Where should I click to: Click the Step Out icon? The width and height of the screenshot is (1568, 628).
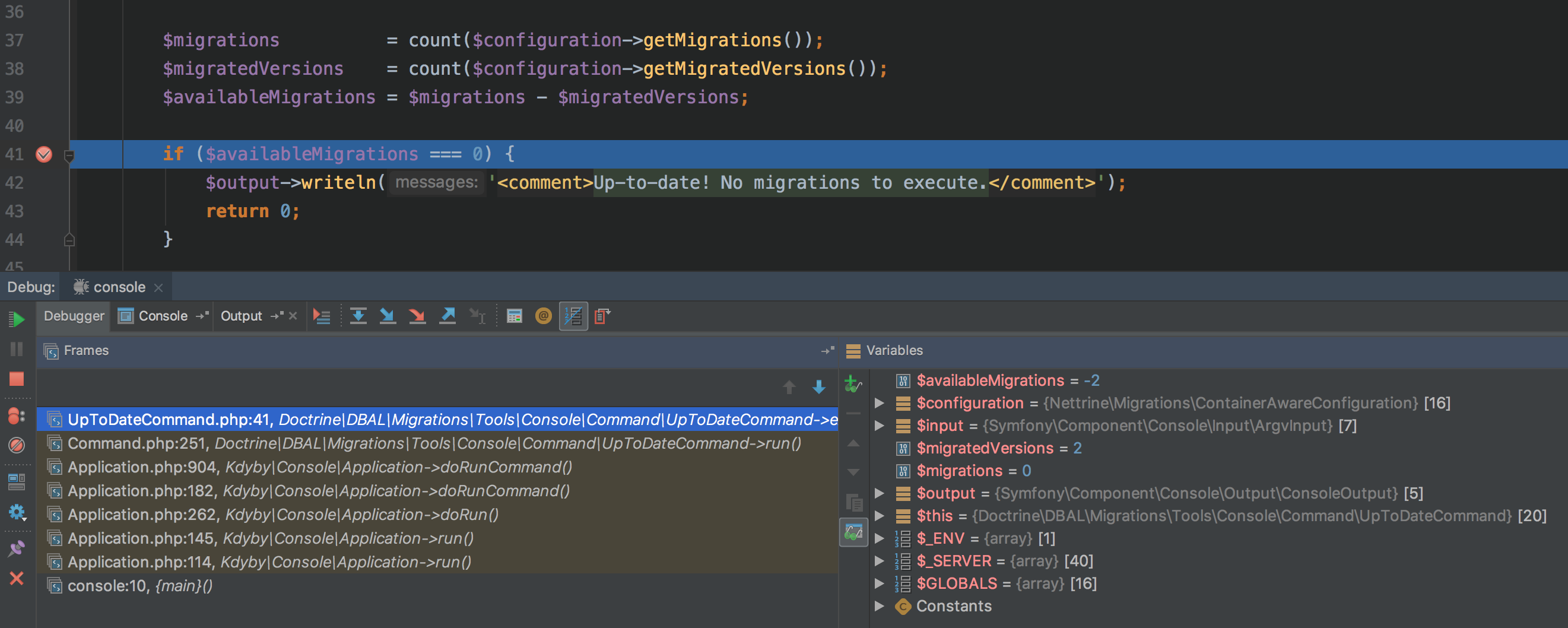(x=447, y=316)
